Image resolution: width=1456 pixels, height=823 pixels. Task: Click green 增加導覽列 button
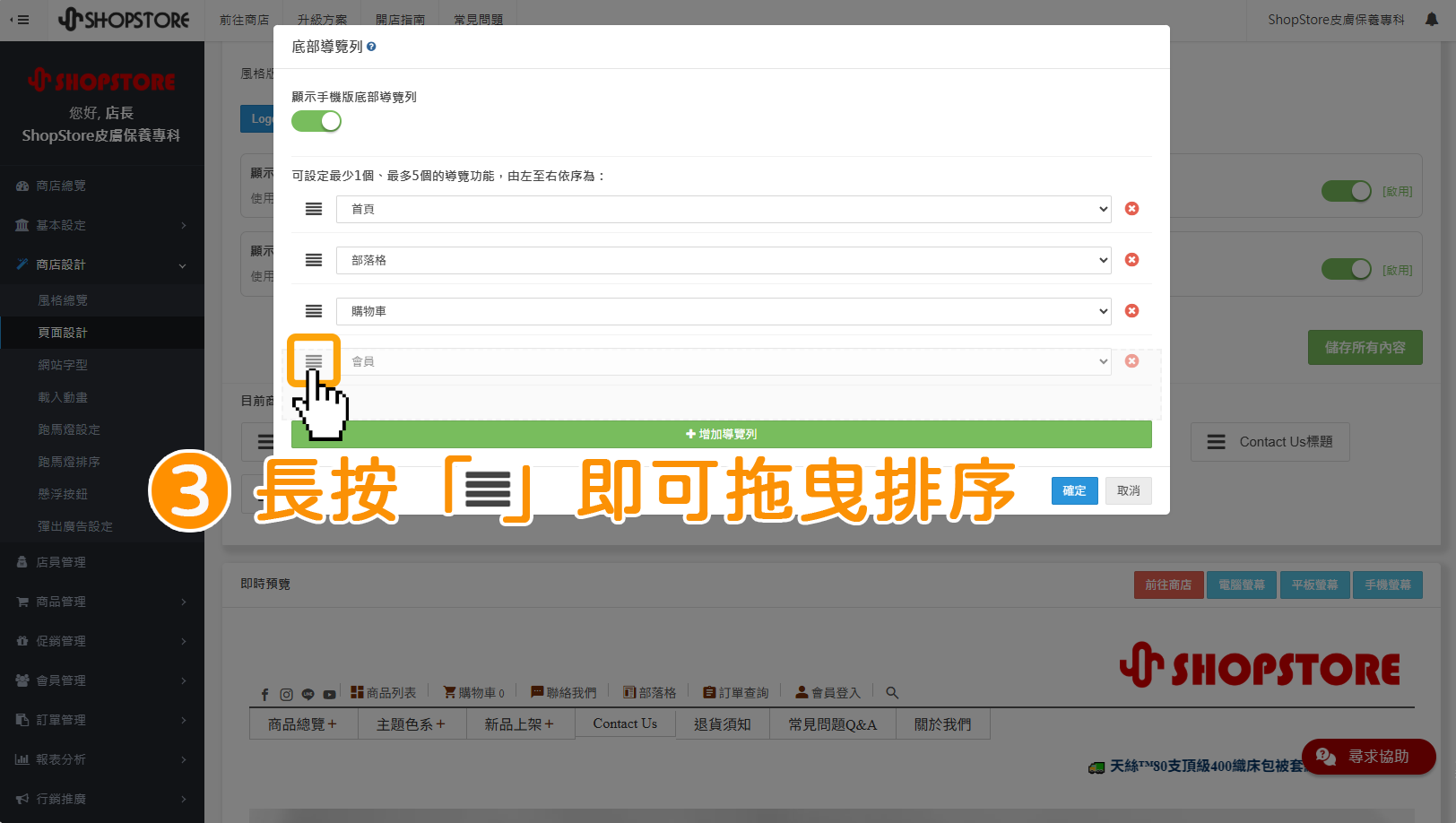(722, 434)
